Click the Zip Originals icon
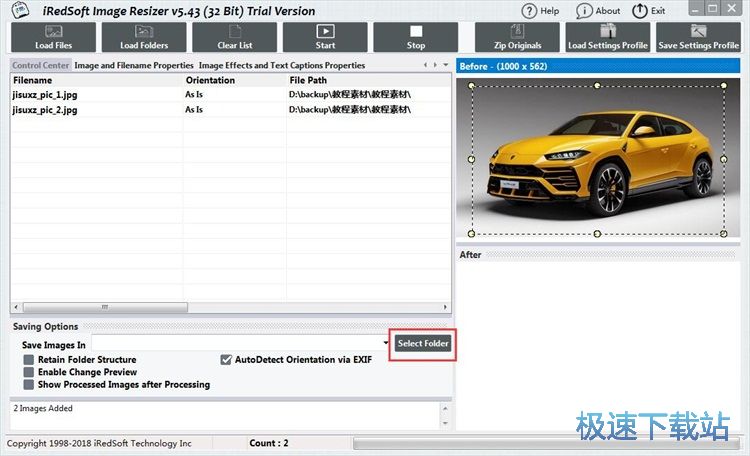Viewport: 750px width, 456px height. coord(517,37)
